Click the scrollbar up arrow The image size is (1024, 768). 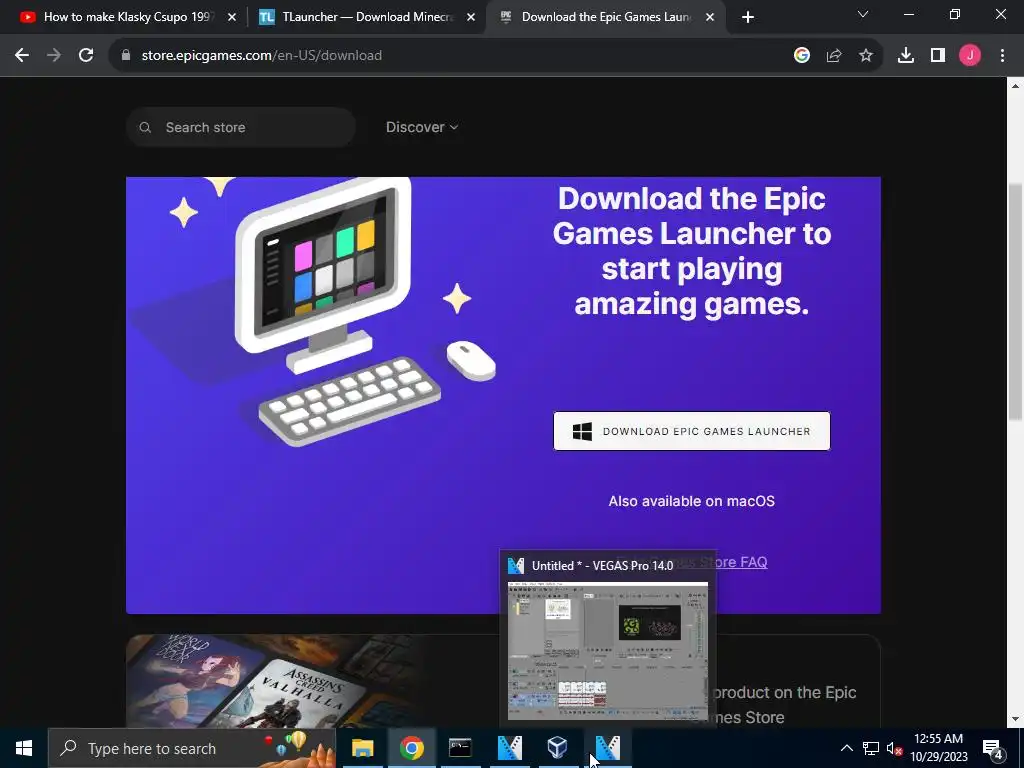[1015, 86]
